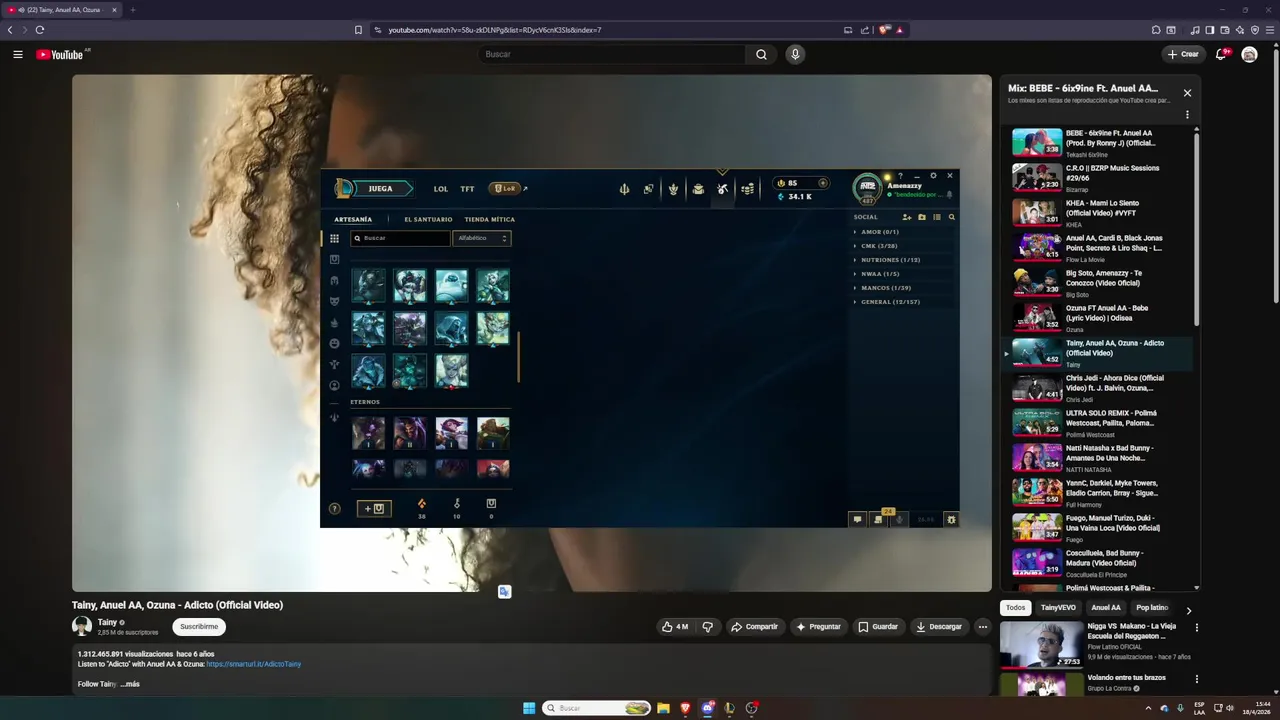Viewport: 1280px width, 720px height.
Task: Play C.R.O BZRP Music Sessions from playlist
Action: tap(1101, 178)
